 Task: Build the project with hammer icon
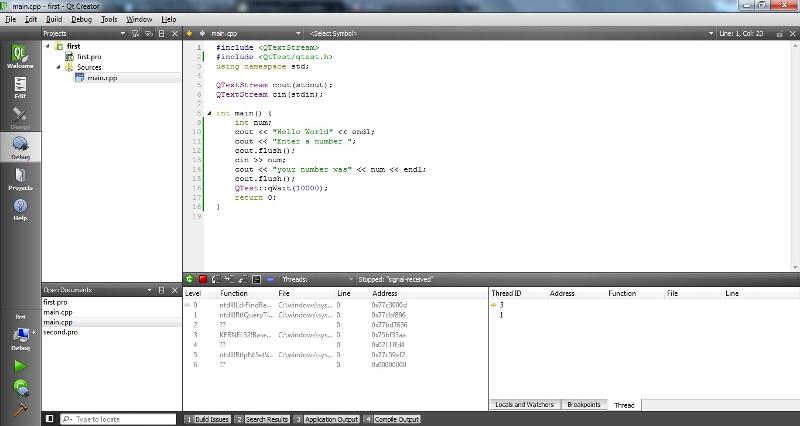tap(19, 409)
